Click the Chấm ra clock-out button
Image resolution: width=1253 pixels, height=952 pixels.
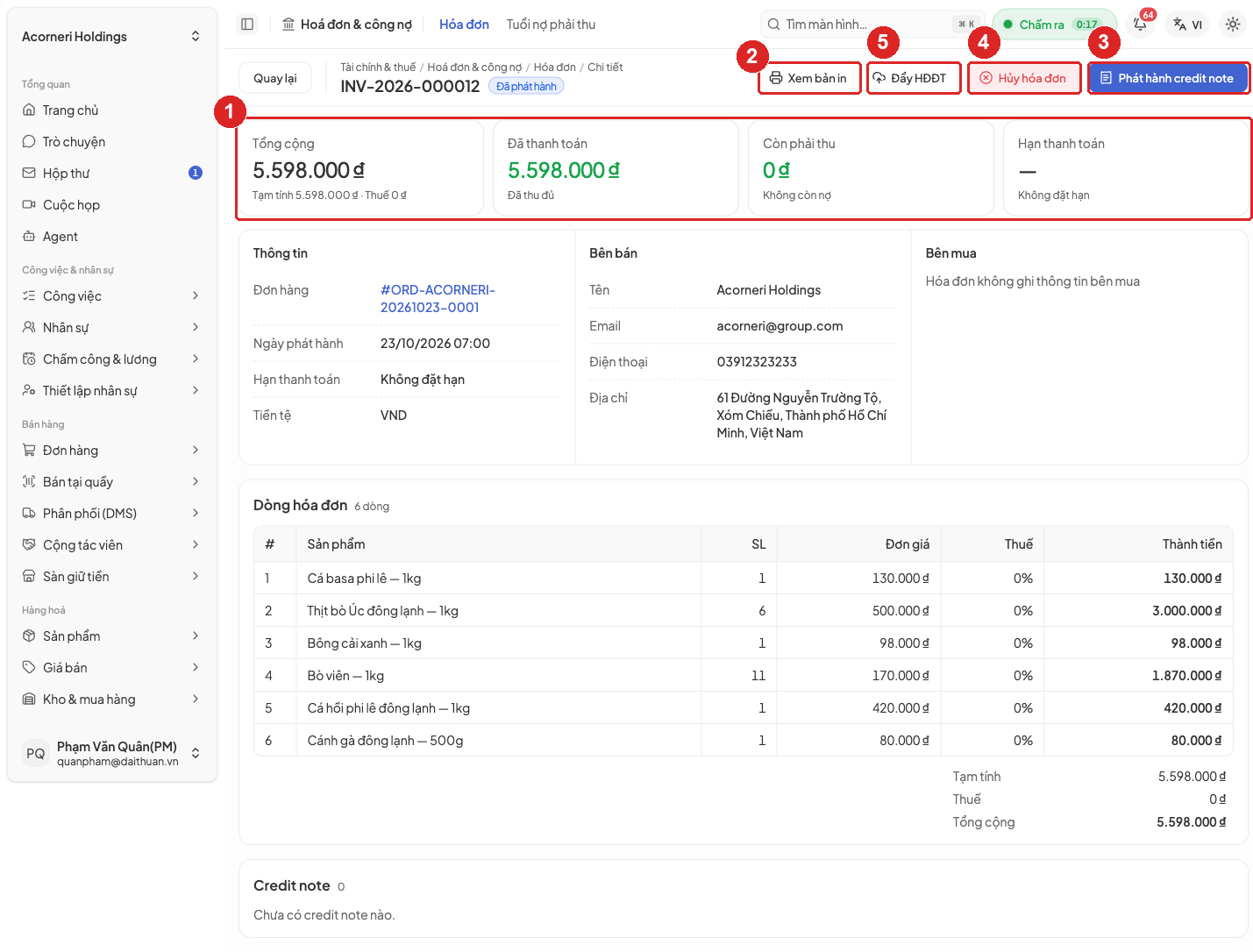coord(1054,25)
